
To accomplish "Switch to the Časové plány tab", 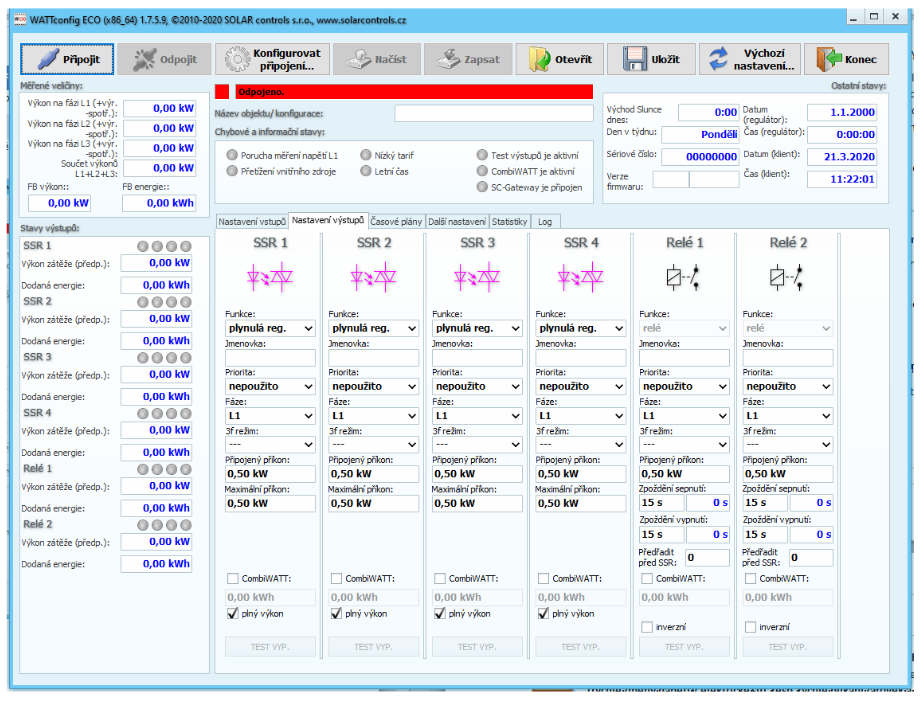I will click(x=399, y=220).
